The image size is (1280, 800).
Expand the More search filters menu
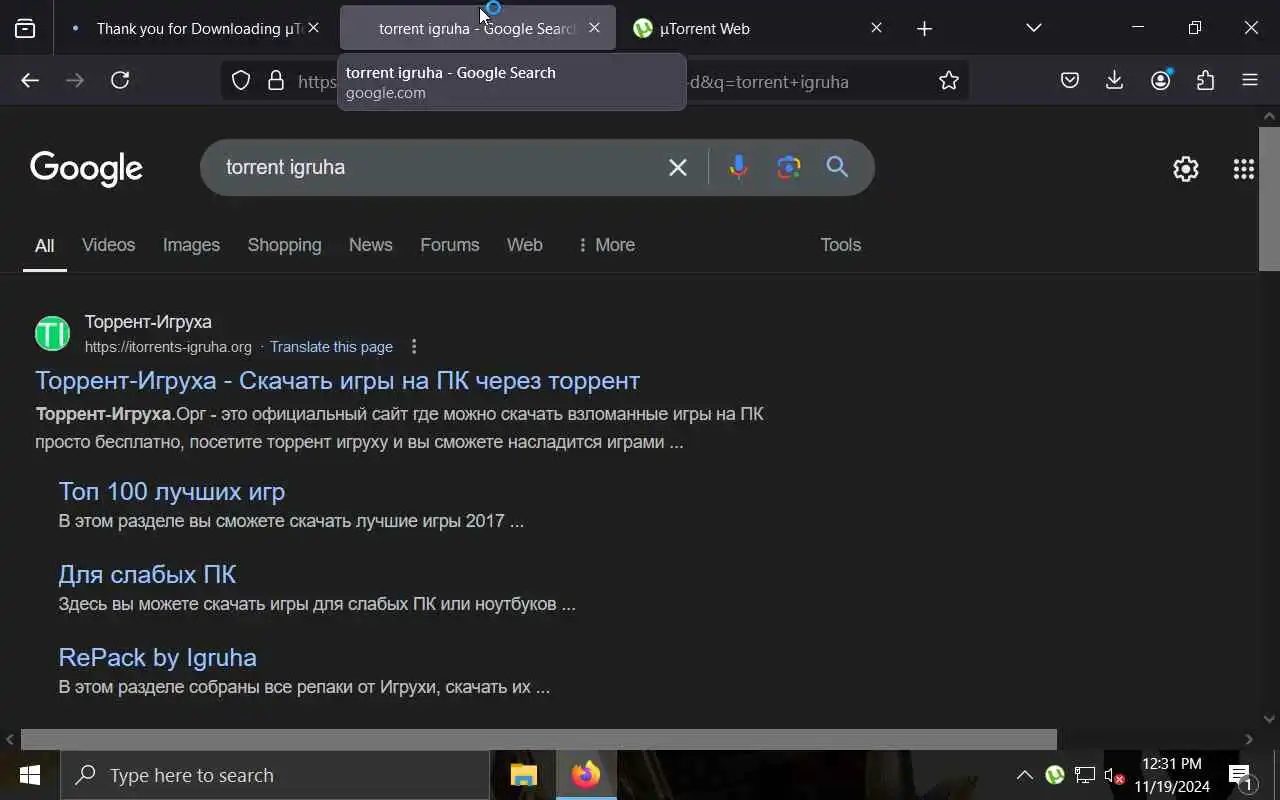[606, 245]
